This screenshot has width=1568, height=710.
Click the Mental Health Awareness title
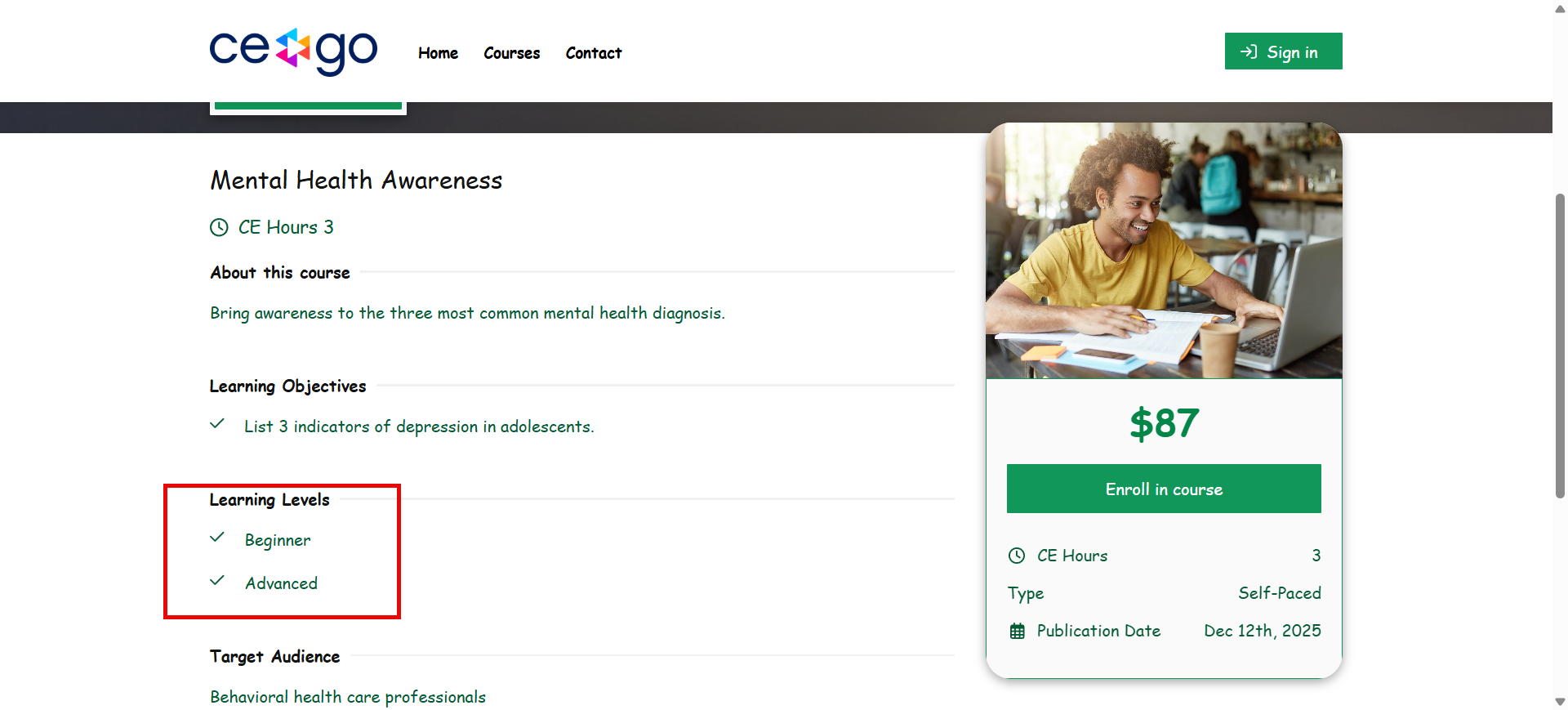(x=356, y=180)
